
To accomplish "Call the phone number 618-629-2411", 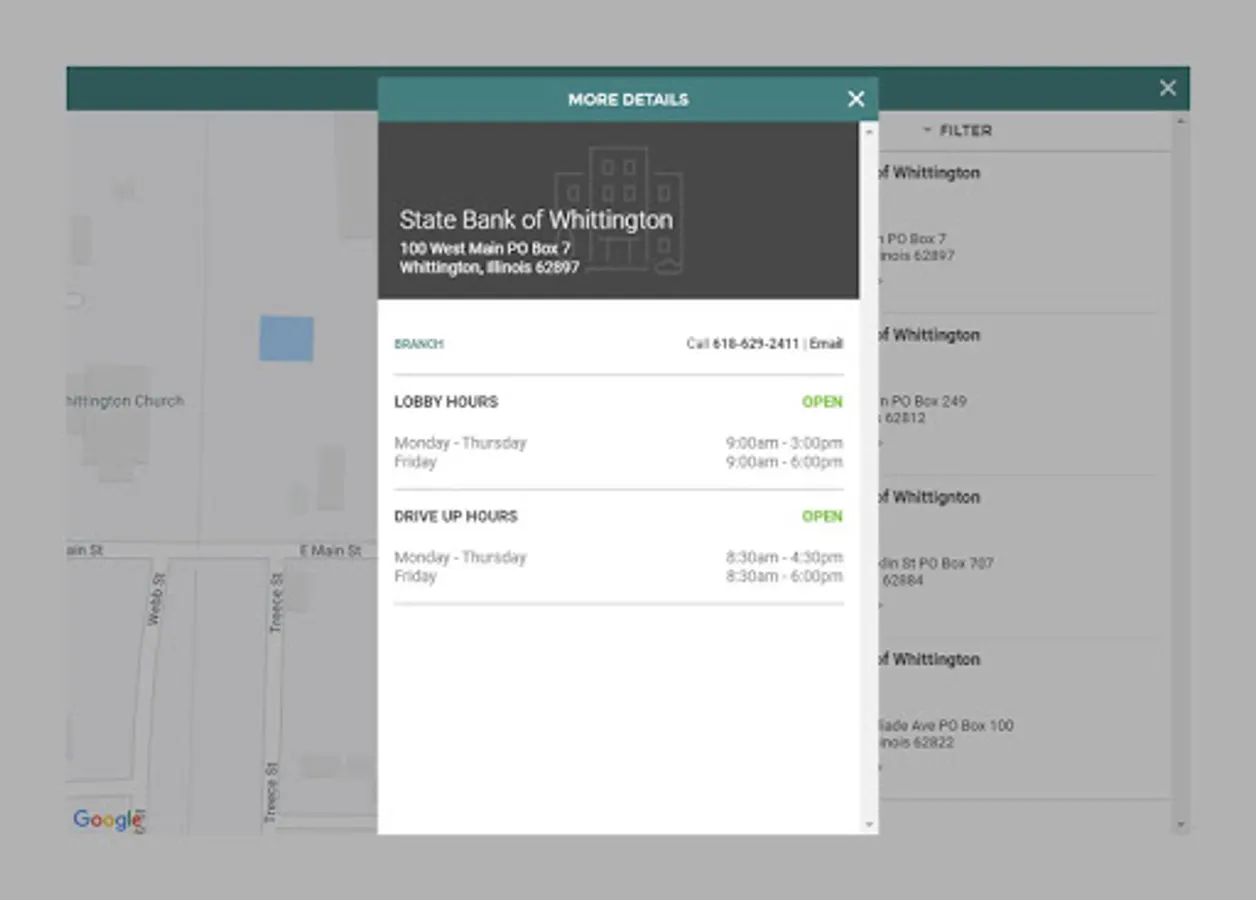I will point(756,344).
